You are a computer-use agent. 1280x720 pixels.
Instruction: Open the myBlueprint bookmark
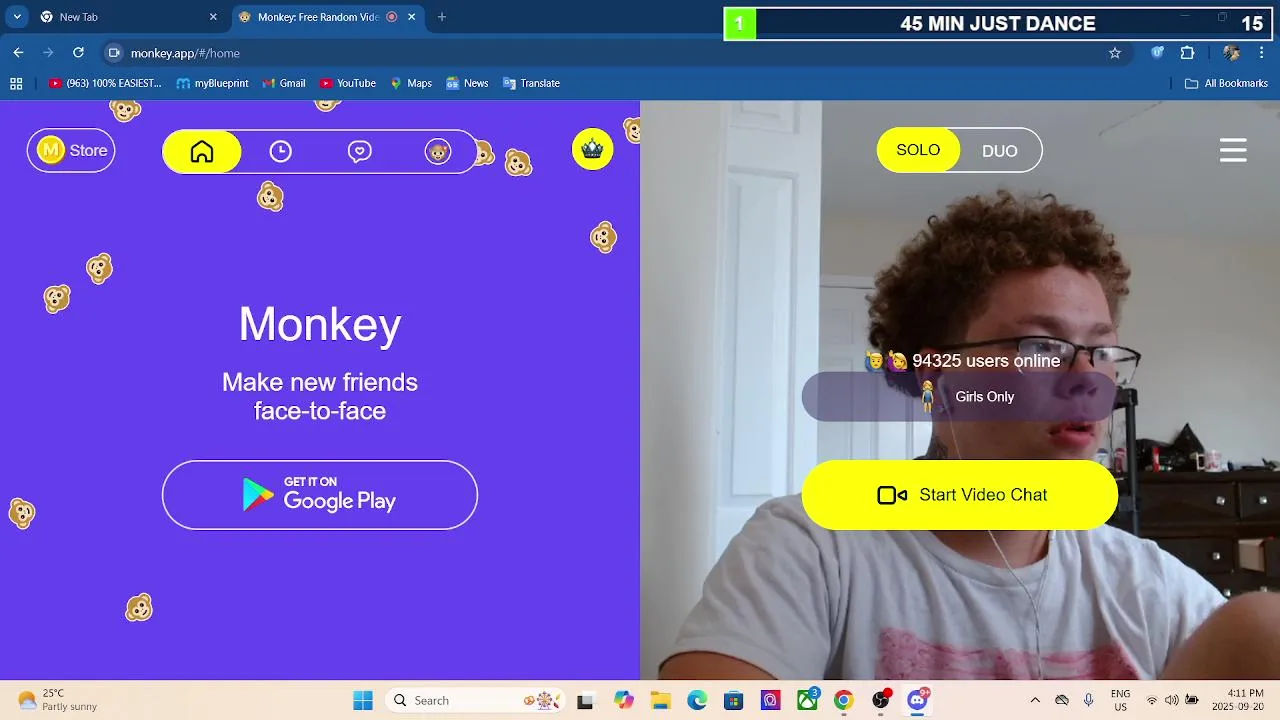coord(213,84)
